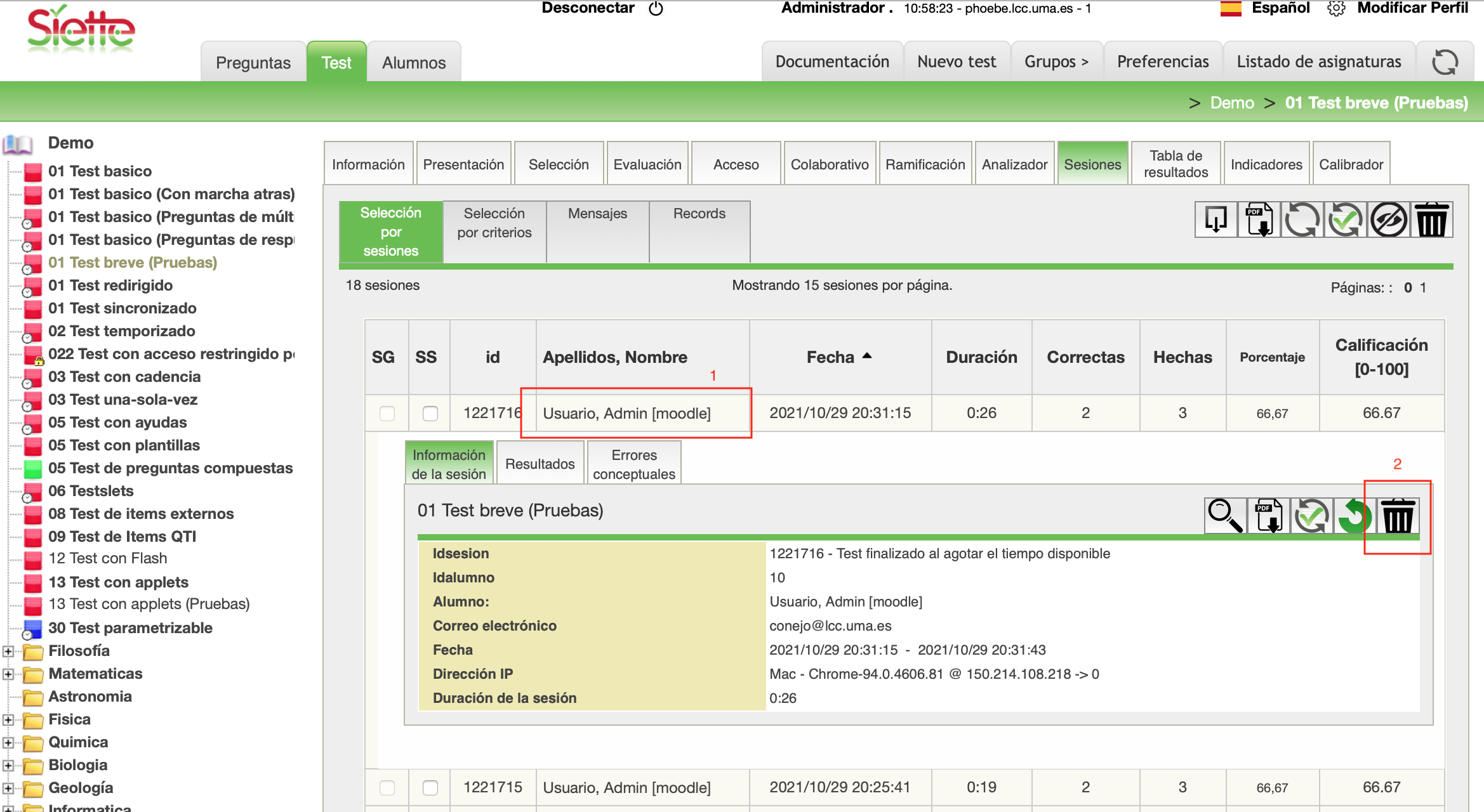Click the top toolbar trash delete icon
This screenshot has width=1484, height=812.
click(x=1431, y=221)
